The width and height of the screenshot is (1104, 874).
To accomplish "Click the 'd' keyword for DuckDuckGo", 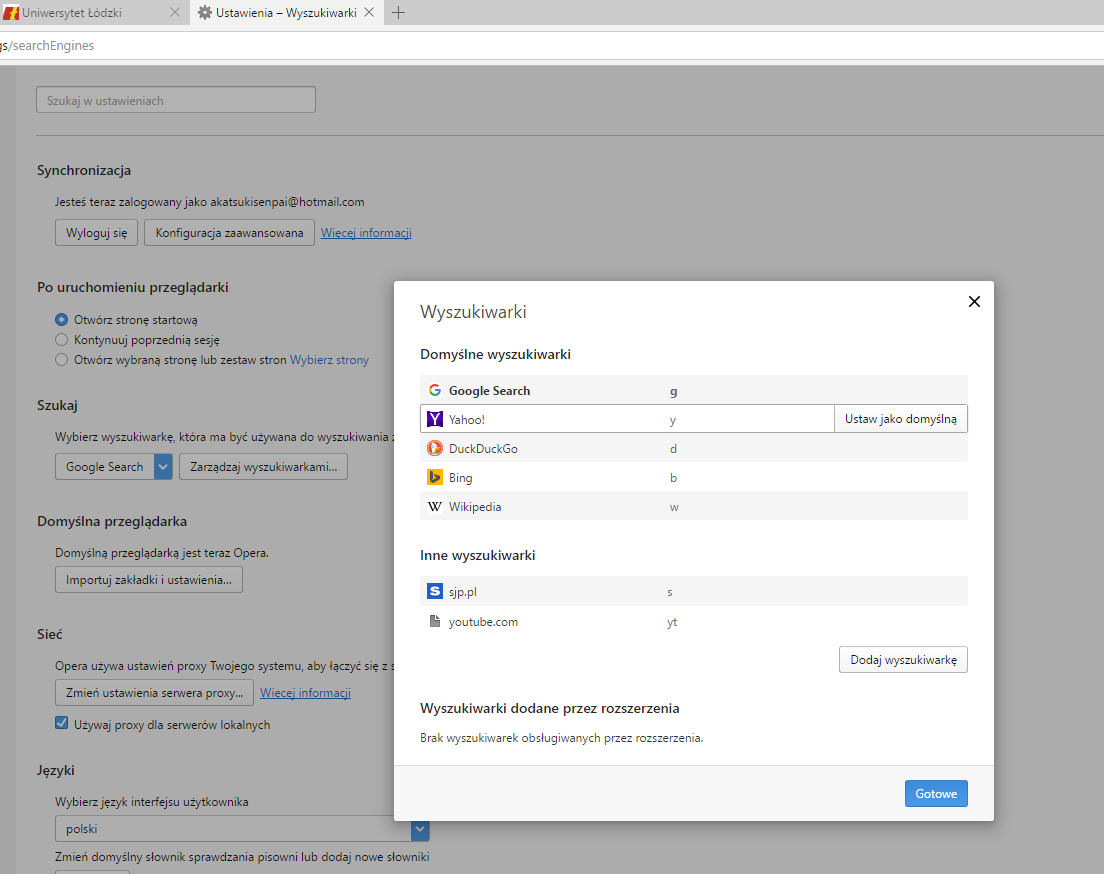I will pyautogui.click(x=673, y=449).
